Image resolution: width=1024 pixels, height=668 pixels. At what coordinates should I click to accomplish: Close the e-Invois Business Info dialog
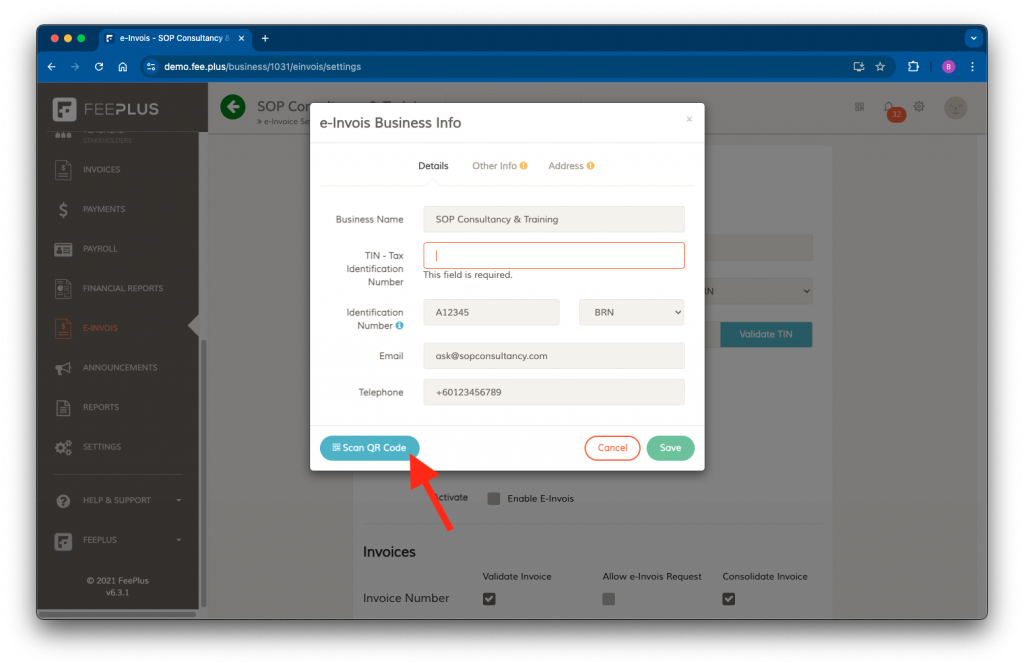(688, 119)
